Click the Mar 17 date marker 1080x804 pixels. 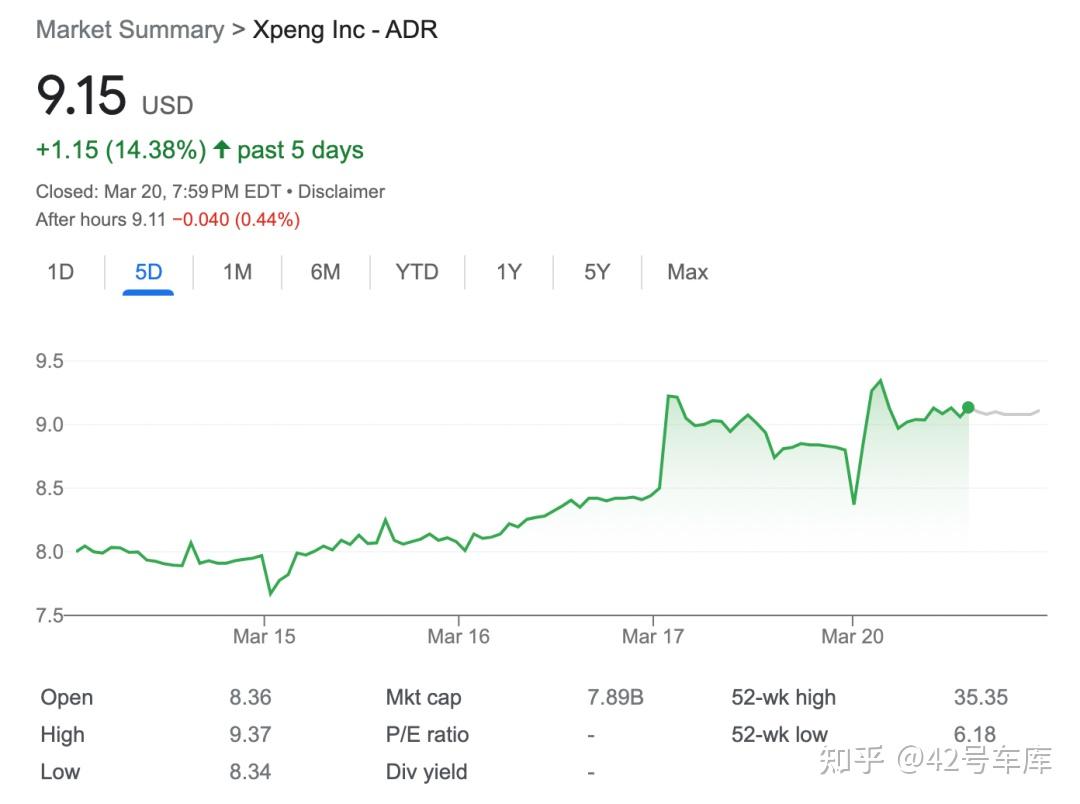(x=652, y=636)
